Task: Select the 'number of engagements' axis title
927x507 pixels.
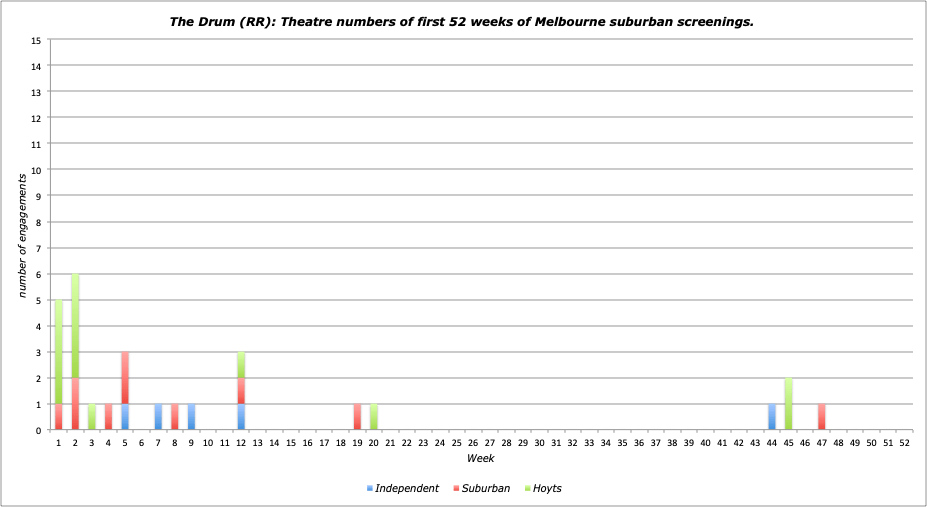Action: click(x=21, y=235)
